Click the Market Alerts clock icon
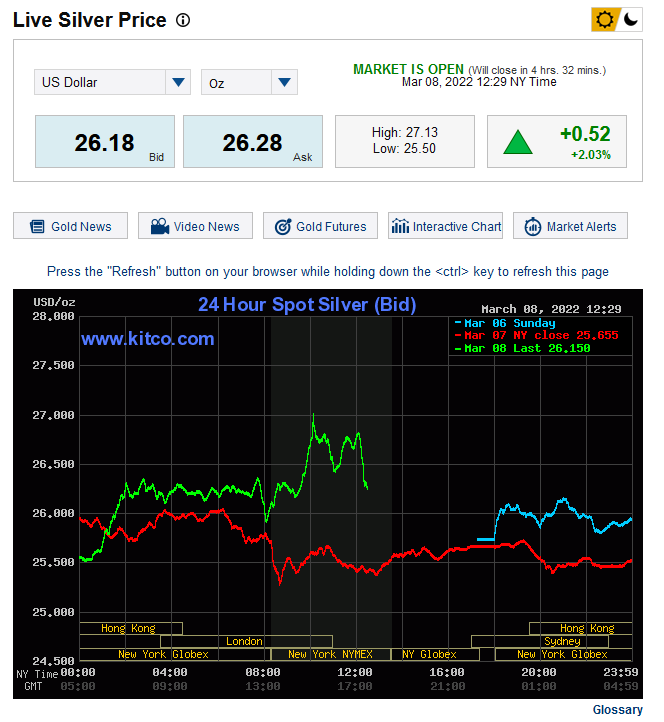This screenshot has height=722, width=664. (x=533, y=227)
